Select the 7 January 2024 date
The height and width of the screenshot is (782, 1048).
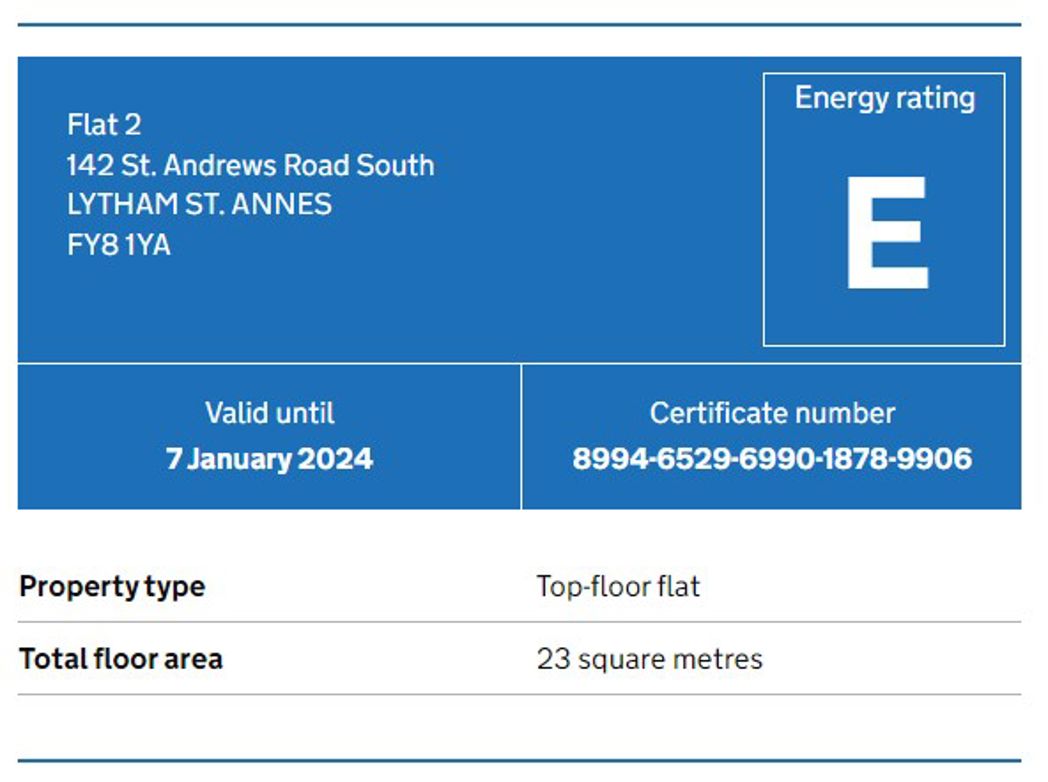pyautogui.click(x=269, y=459)
